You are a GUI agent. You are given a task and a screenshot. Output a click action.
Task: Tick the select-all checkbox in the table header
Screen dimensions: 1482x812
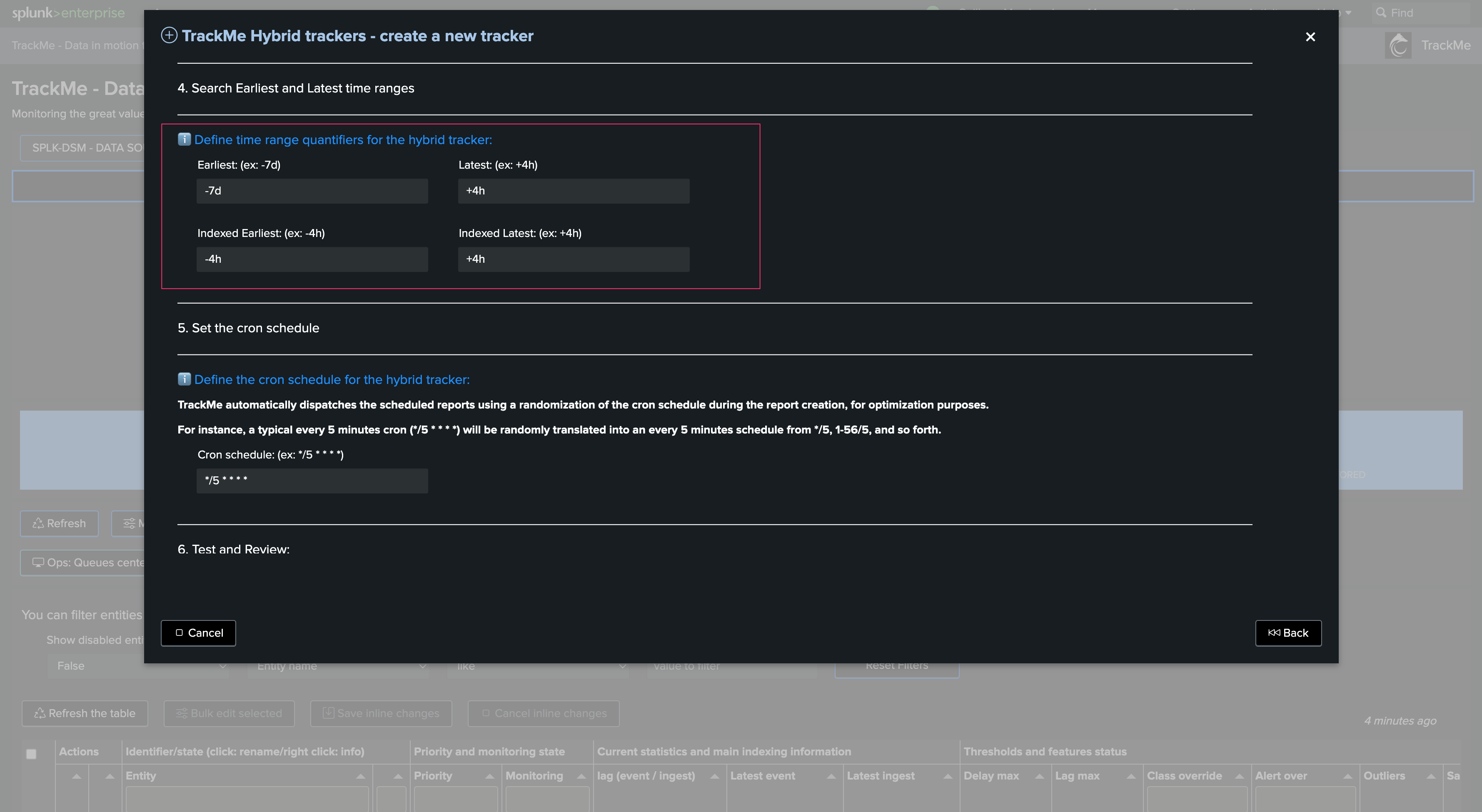click(x=32, y=754)
